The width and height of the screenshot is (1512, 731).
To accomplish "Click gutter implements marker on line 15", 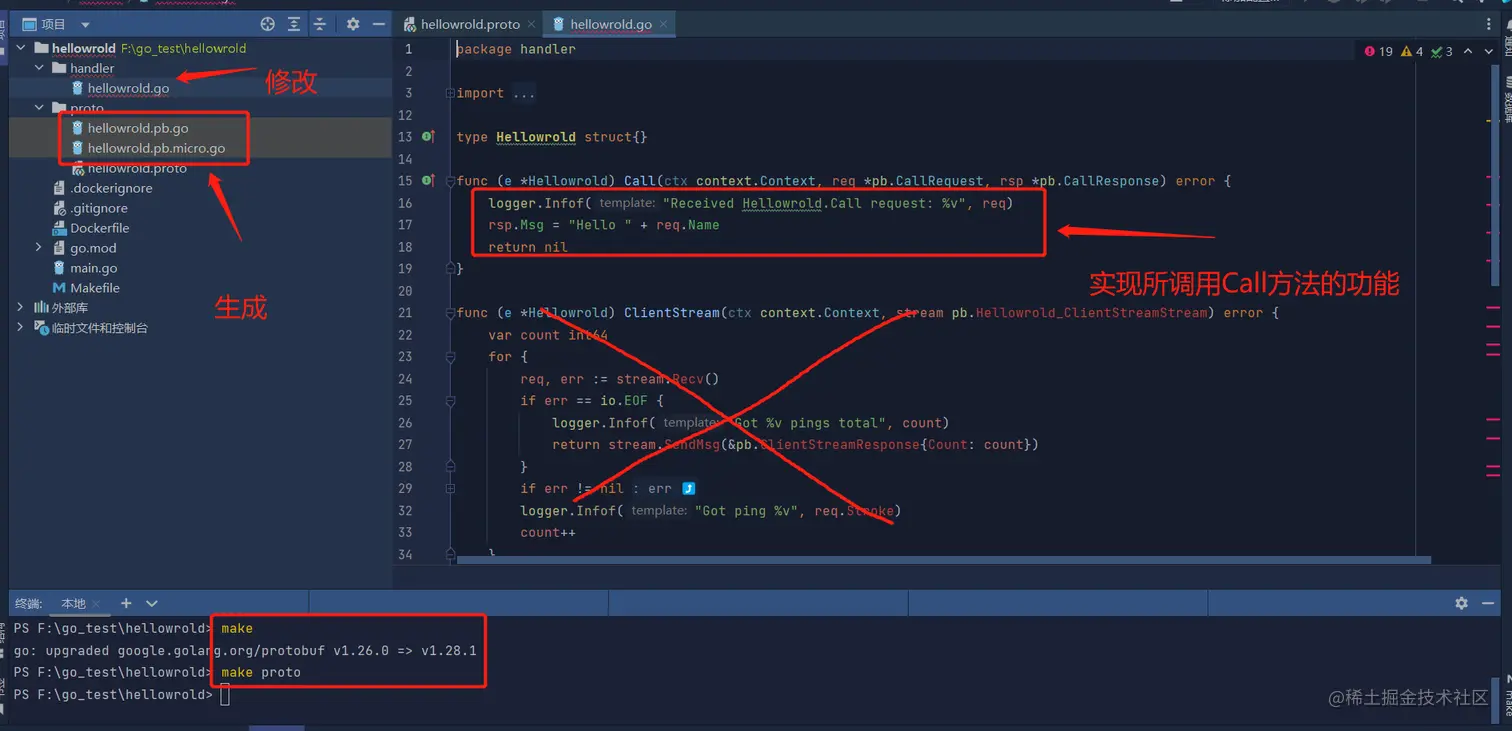I will tap(428, 181).
